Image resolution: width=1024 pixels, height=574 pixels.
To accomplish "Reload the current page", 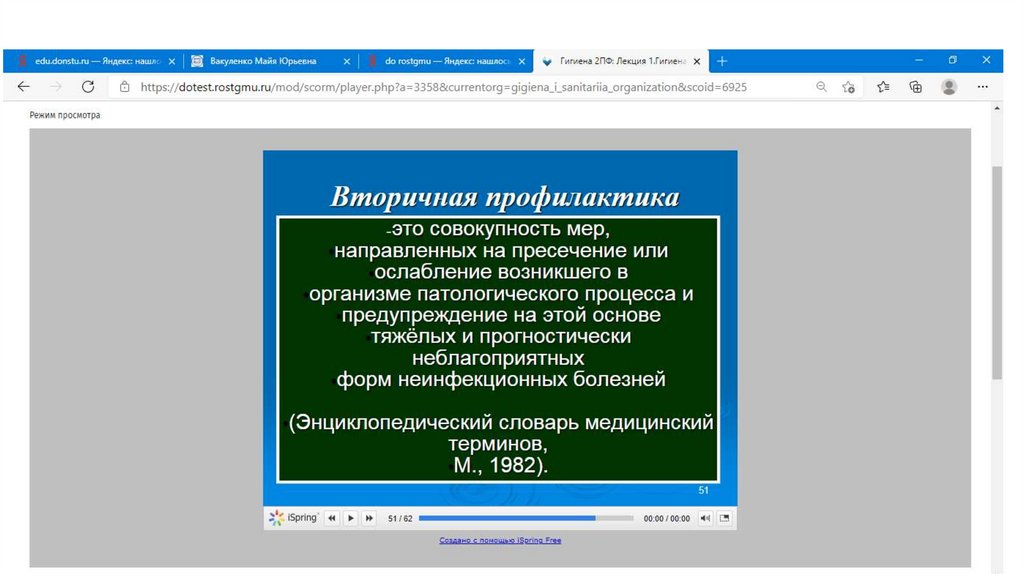I will [x=88, y=86].
